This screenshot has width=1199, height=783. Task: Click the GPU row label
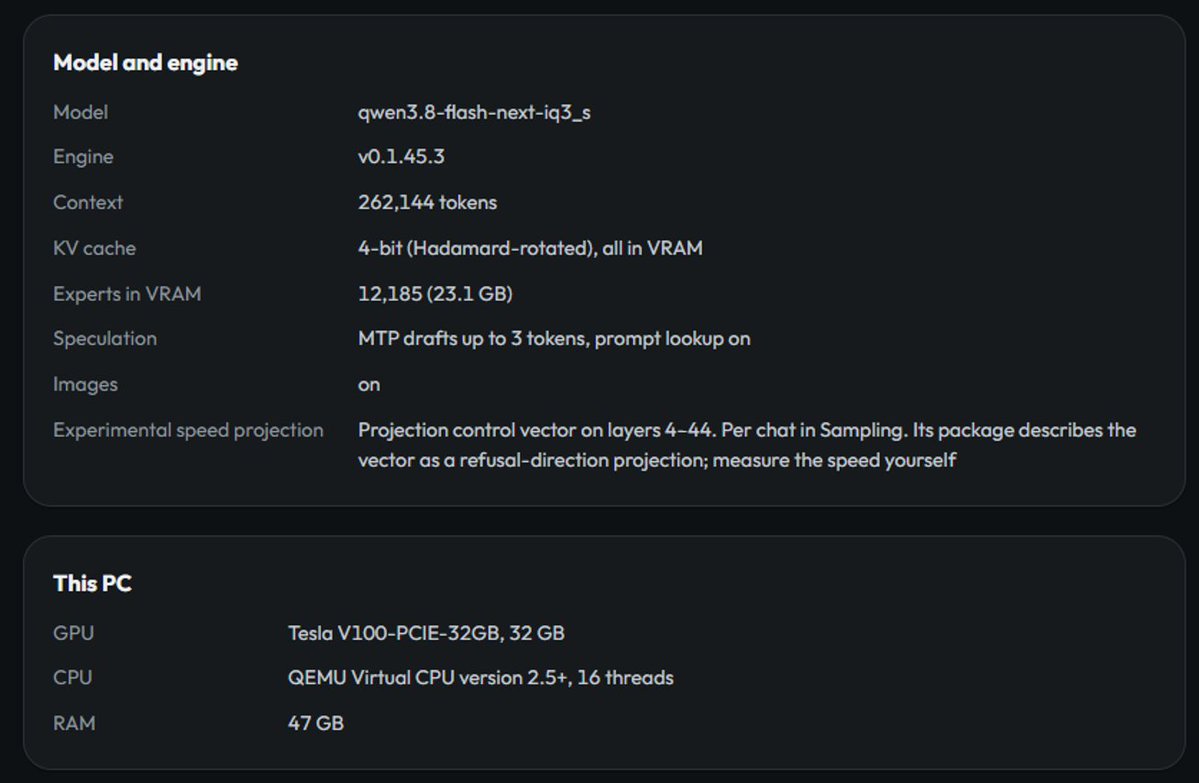click(73, 633)
